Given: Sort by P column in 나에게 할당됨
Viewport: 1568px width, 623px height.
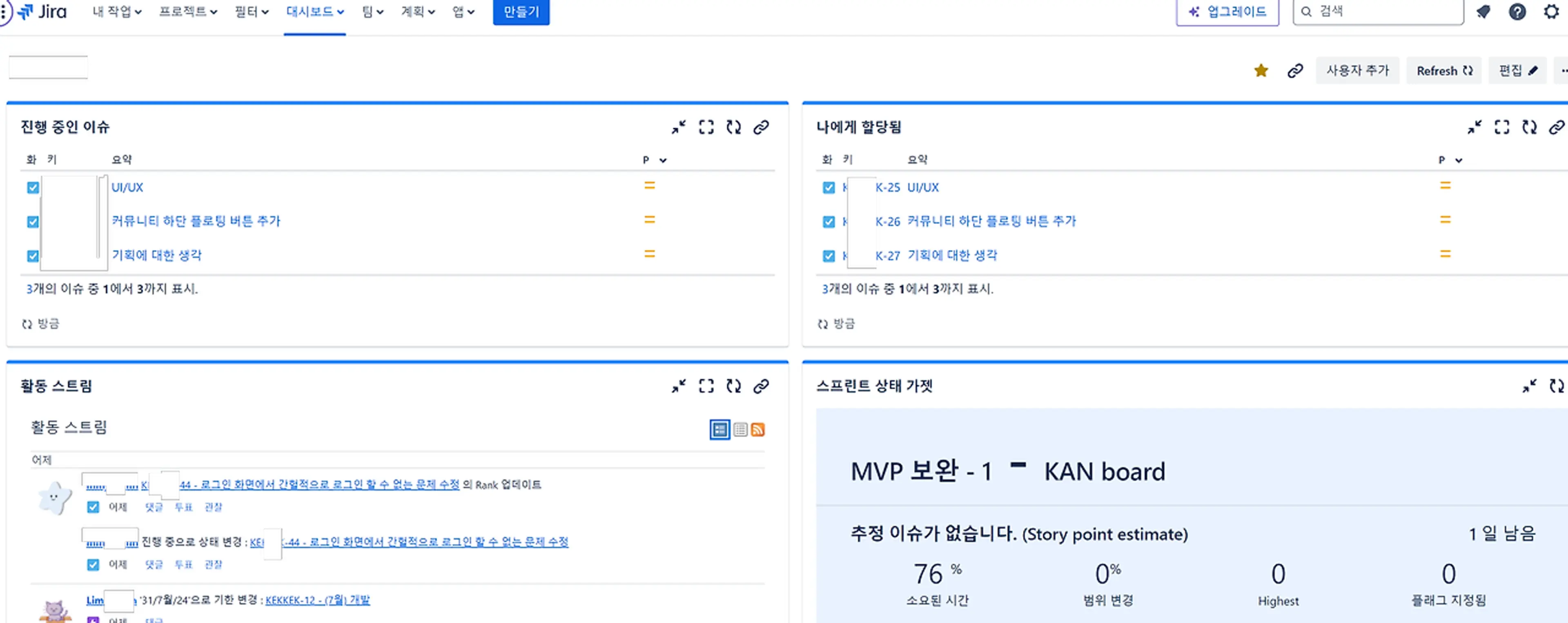Looking at the screenshot, I should (x=1450, y=160).
